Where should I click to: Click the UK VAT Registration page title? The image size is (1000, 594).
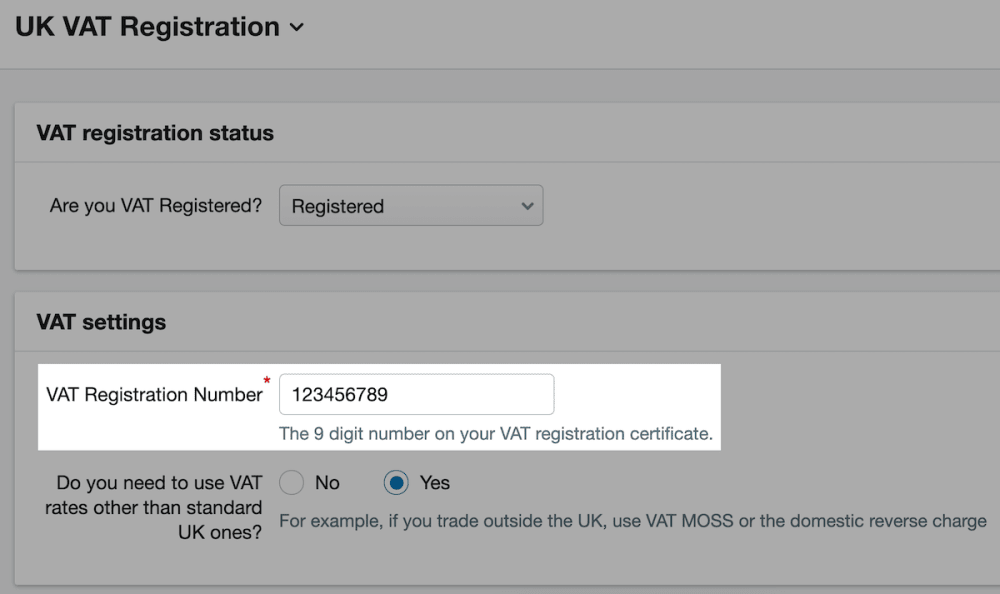pos(147,27)
